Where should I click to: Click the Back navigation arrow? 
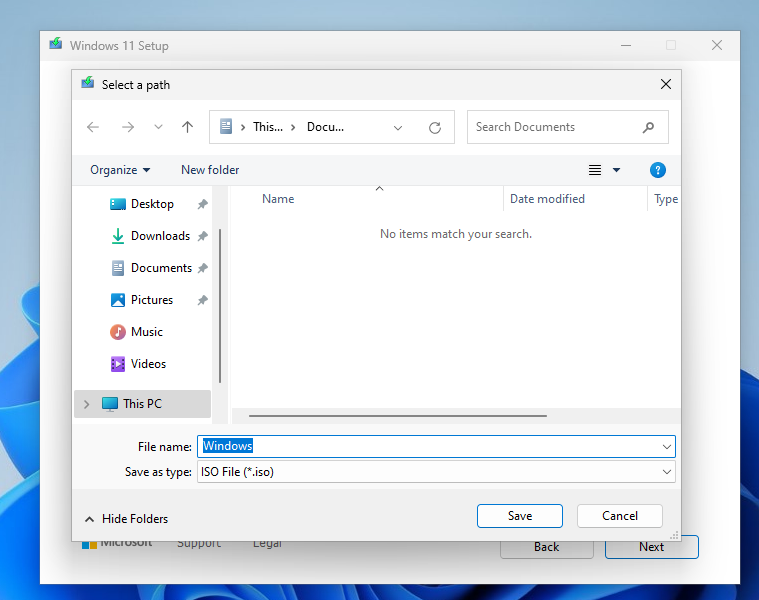(x=92, y=127)
